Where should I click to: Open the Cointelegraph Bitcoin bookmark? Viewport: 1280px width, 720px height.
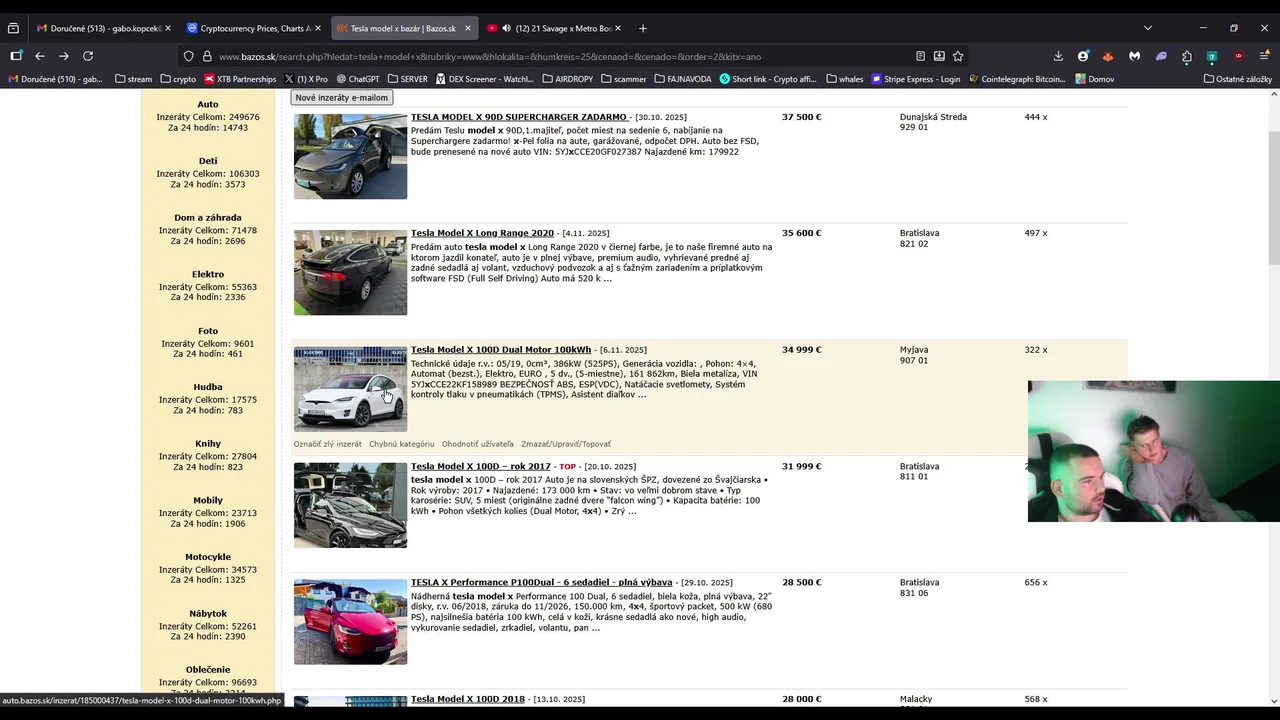pyautogui.click(x=1018, y=79)
